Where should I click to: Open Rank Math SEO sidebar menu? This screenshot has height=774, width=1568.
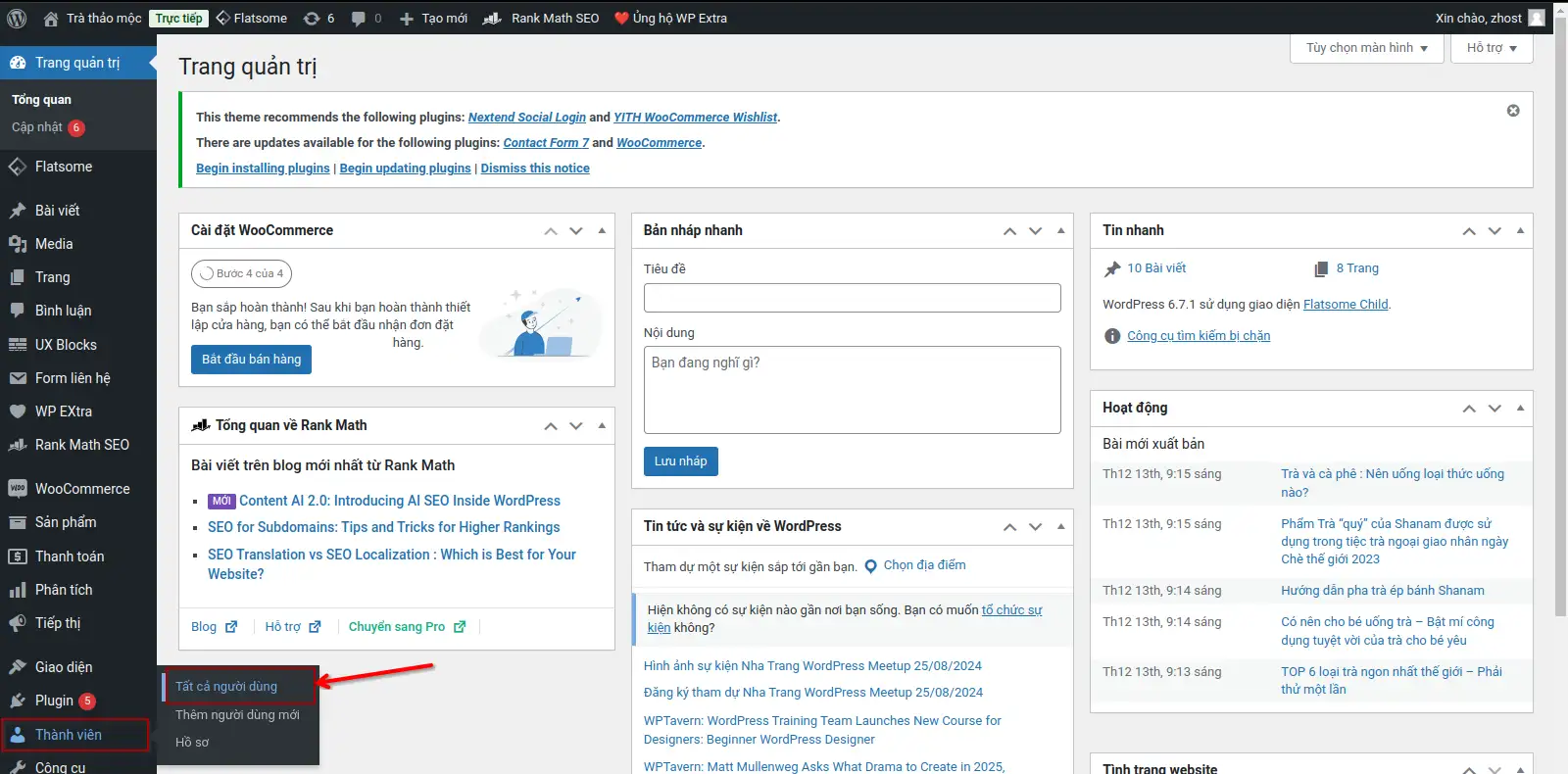coord(78,445)
